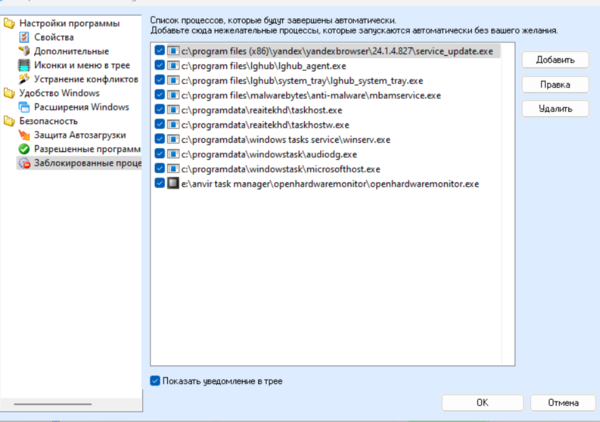The width and height of the screenshot is (600, 422).
Task: Click the file icon of microsofthost.exe row
Action: pos(173,169)
